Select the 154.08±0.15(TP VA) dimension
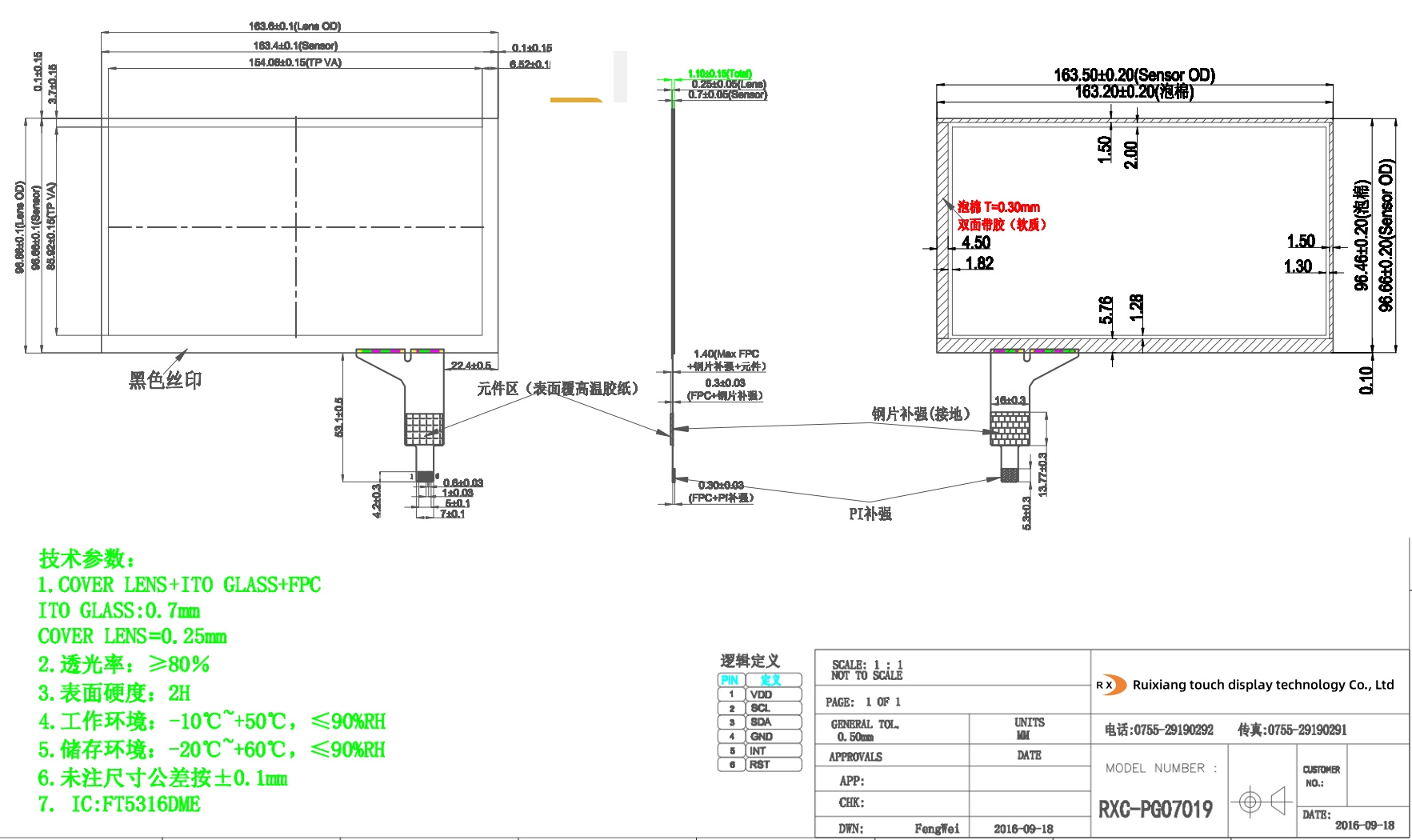This screenshot has width=1412, height=840. [294, 62]
